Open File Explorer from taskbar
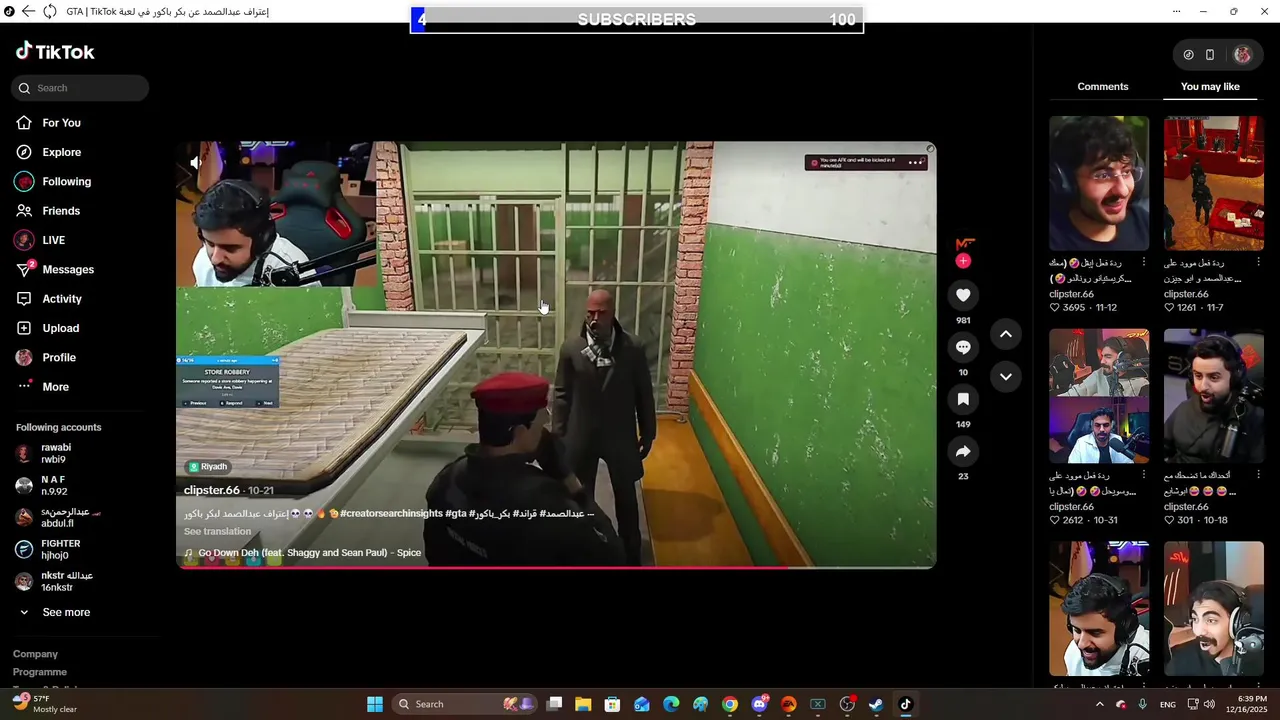 (583, 704)
